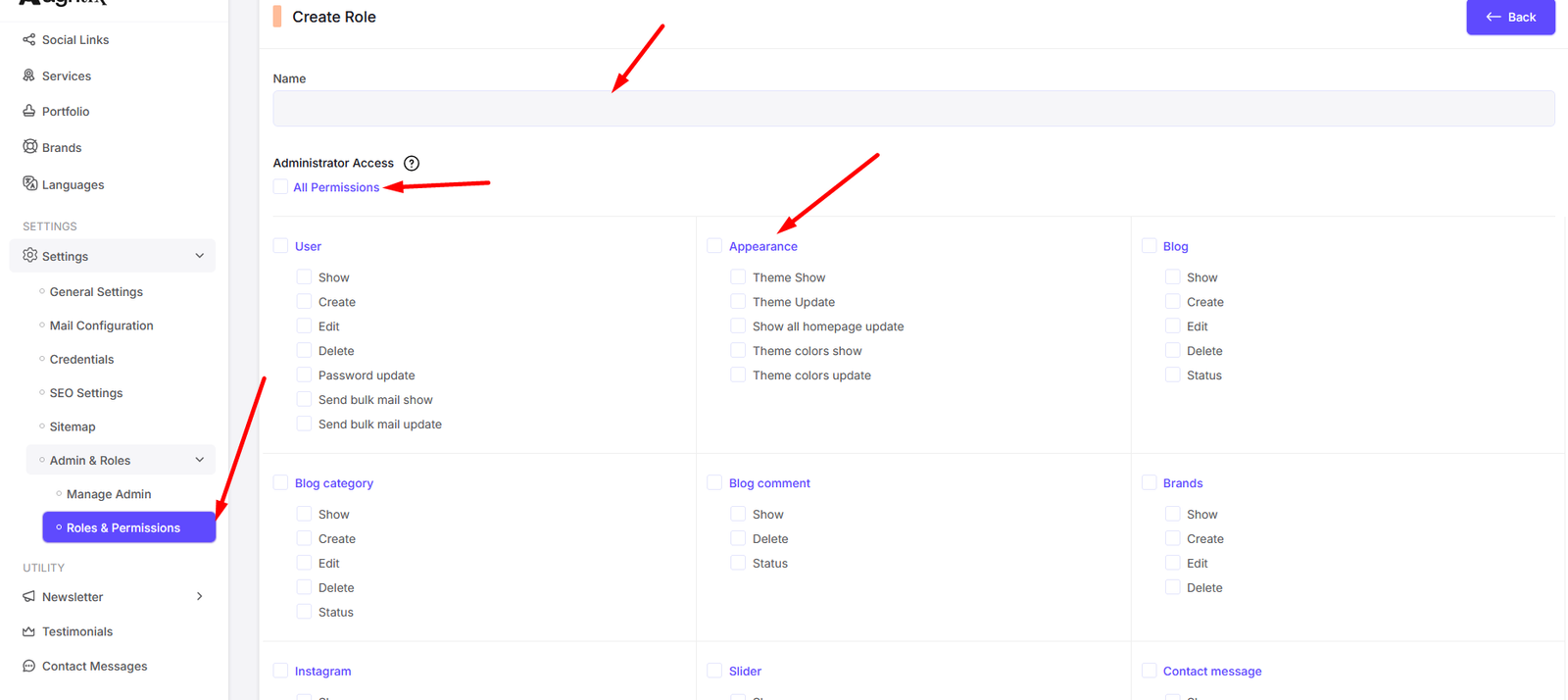
Task: Expand the Newsletter menu arrow
Action: coord(200,596)
